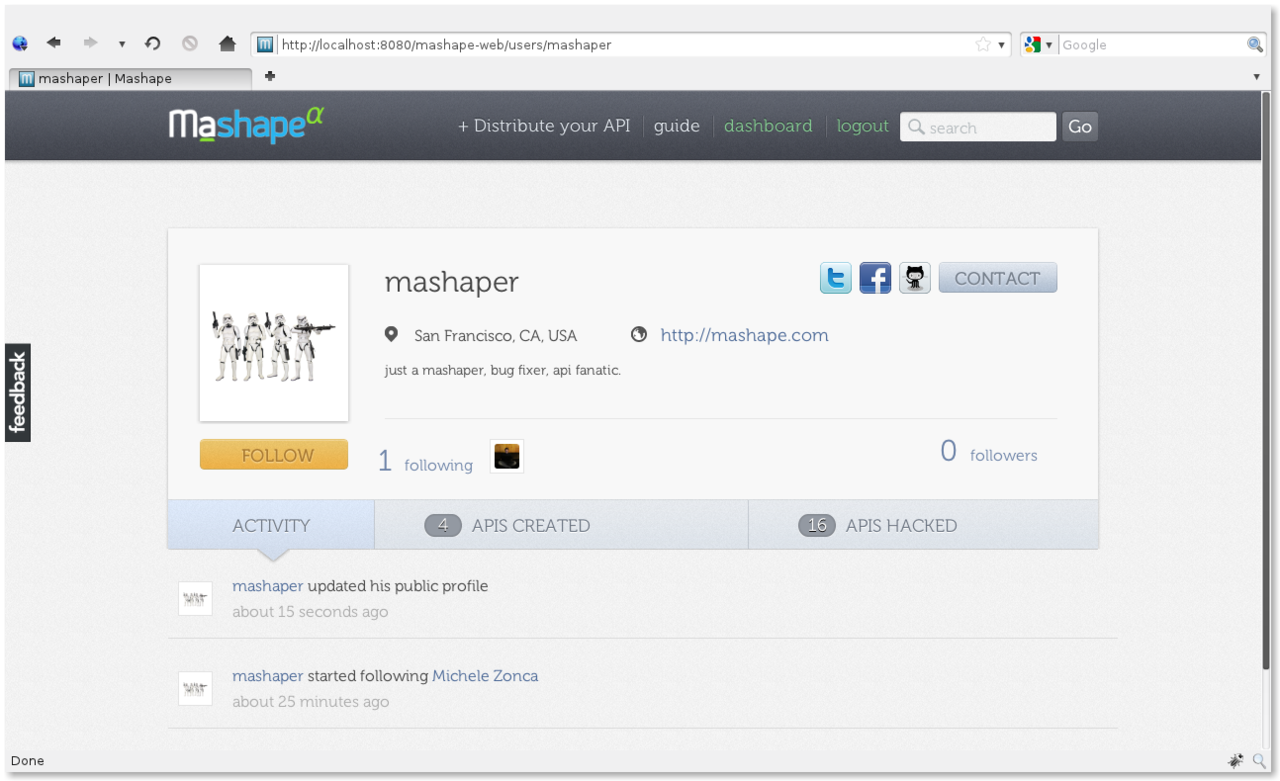Click the "mashaper" profile name heading
The width and height of the screenshot is (1280, 781).
(451, 282)
